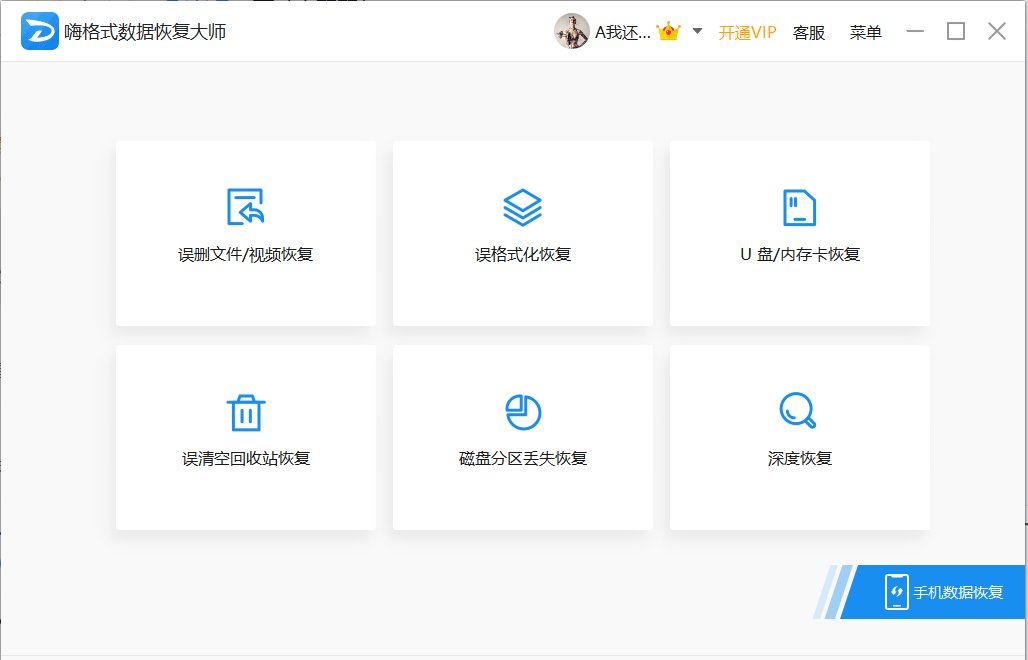Click the blue app logo in title bar
The height and width of the screenshot is (660, 1028).
(x=40, y=32)
